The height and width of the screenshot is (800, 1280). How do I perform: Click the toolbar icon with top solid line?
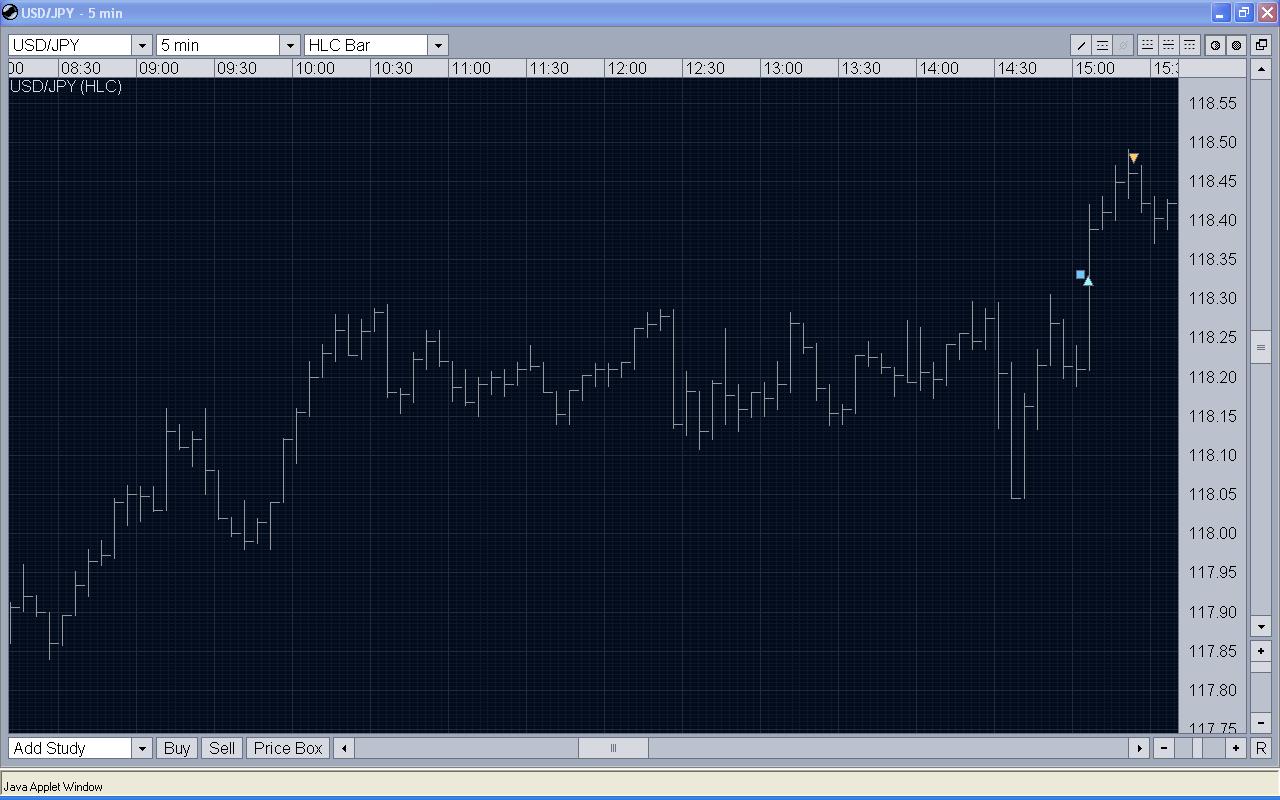(x=1190, y=45)
